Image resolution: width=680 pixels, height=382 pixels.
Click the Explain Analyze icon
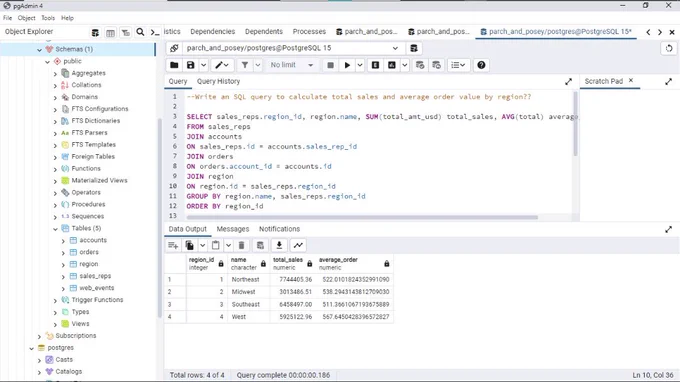click(x=392, y=65)
